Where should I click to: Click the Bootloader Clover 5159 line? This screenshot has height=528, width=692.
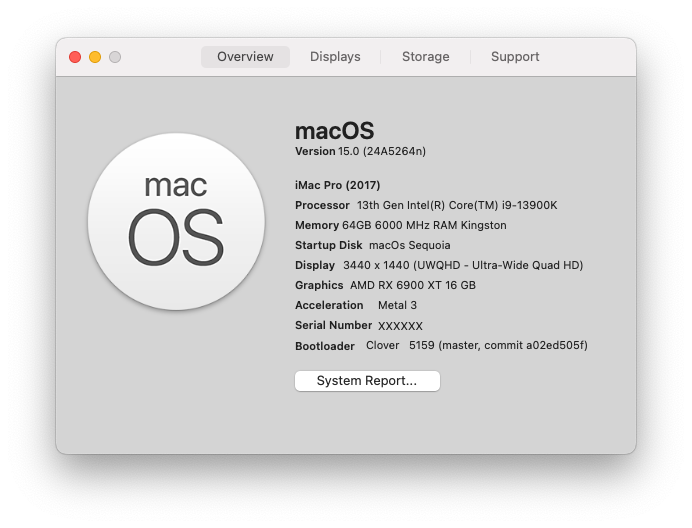click(x=441, y=346)
